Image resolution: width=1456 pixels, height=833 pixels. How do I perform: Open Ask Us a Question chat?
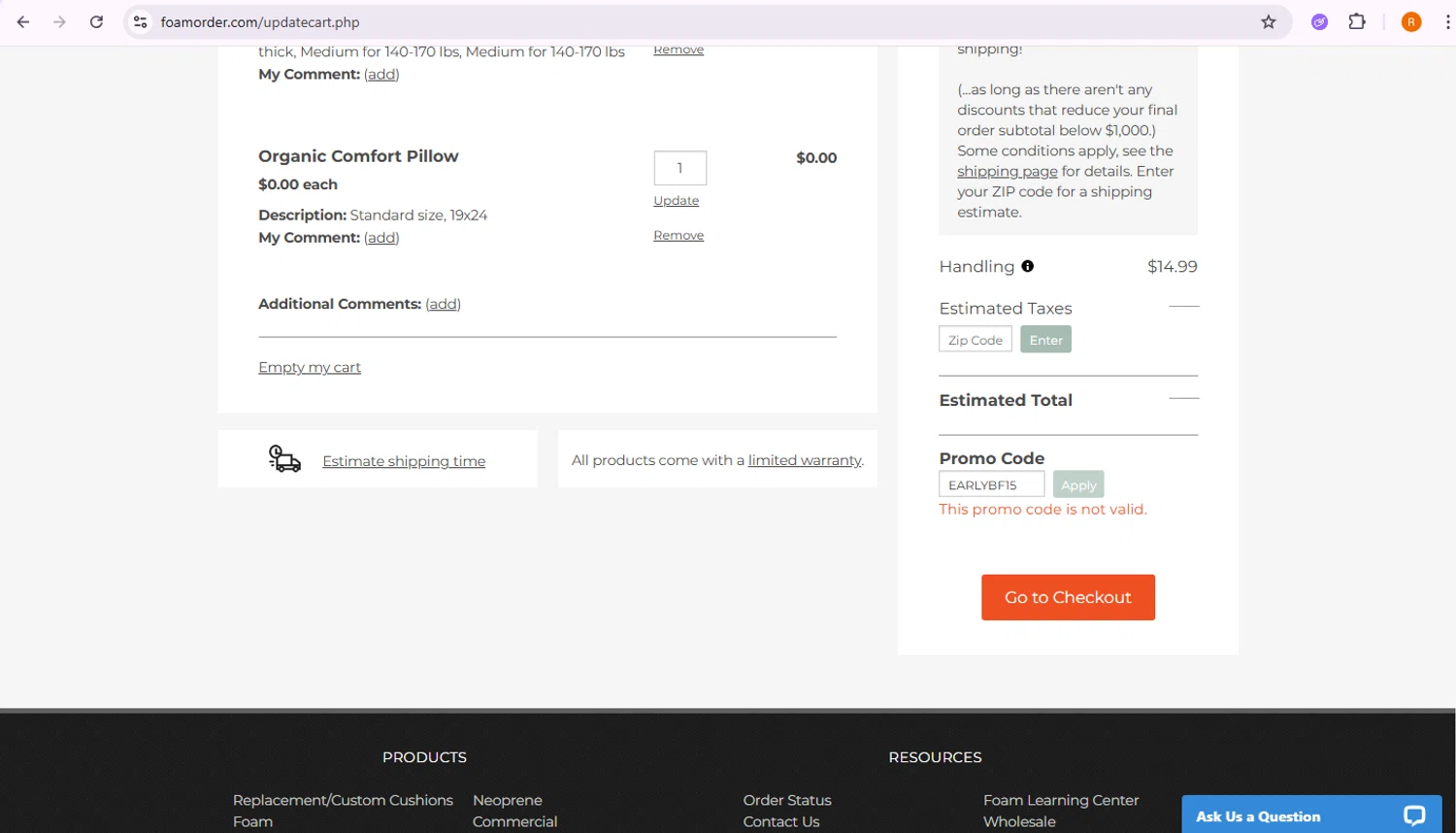[1310, 816]
